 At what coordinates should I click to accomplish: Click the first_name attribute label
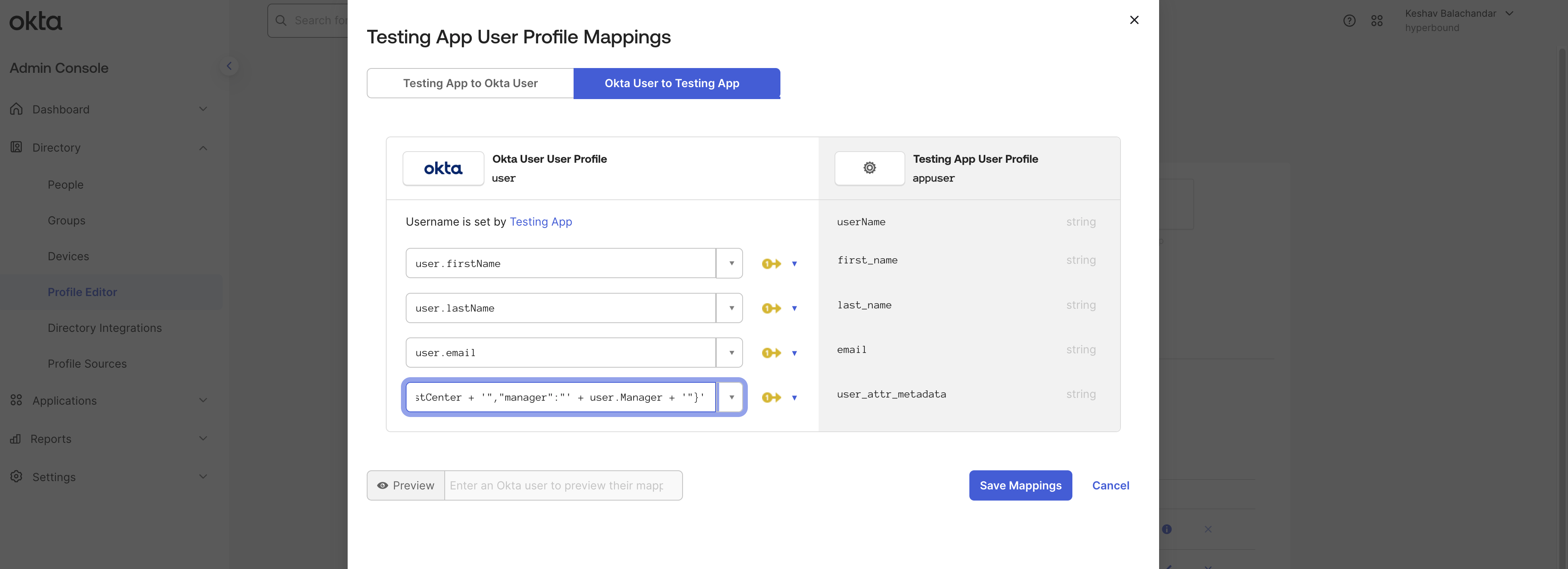868,261
